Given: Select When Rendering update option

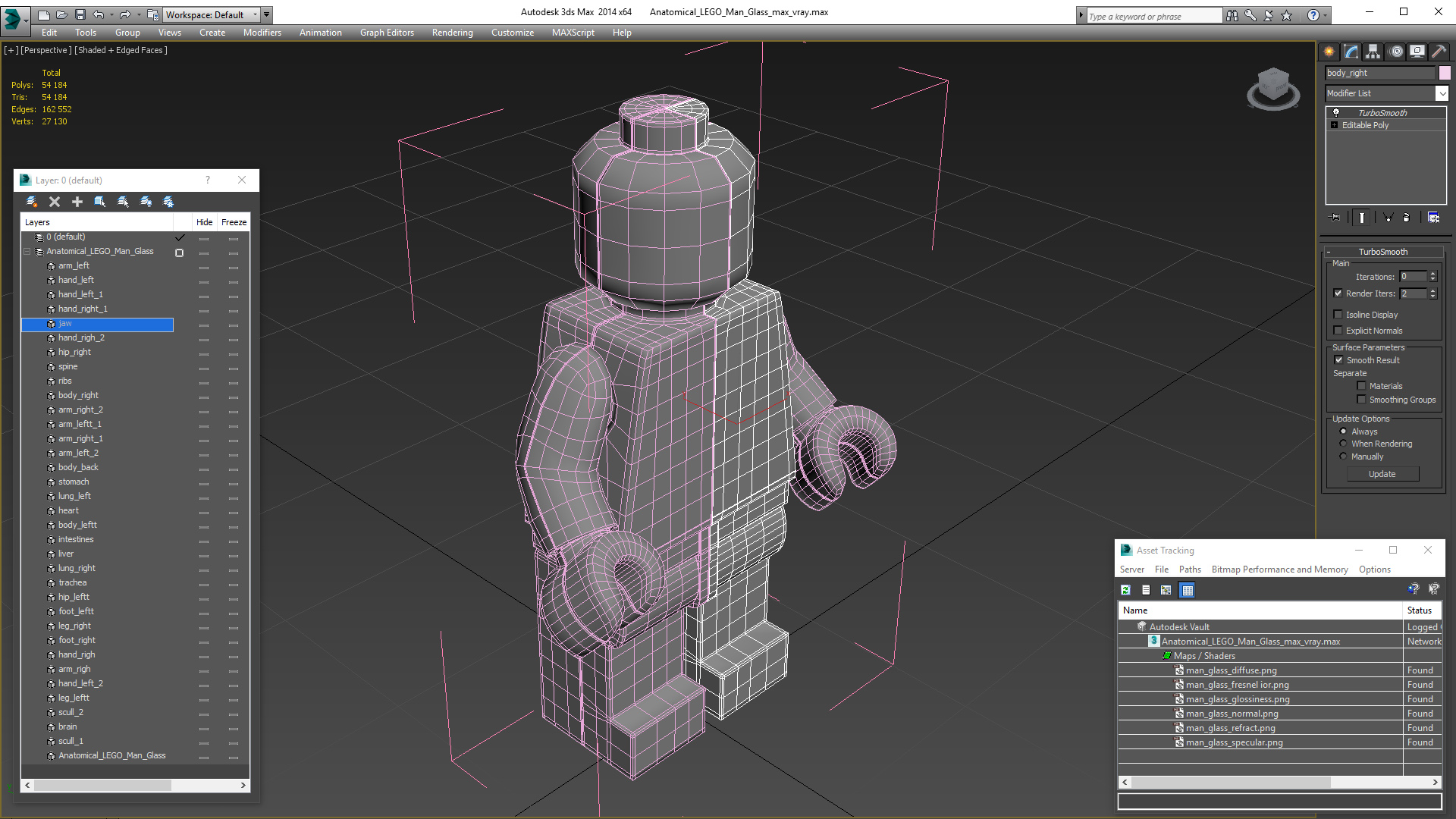Looking at the screenshot, I should [1344, 444].
